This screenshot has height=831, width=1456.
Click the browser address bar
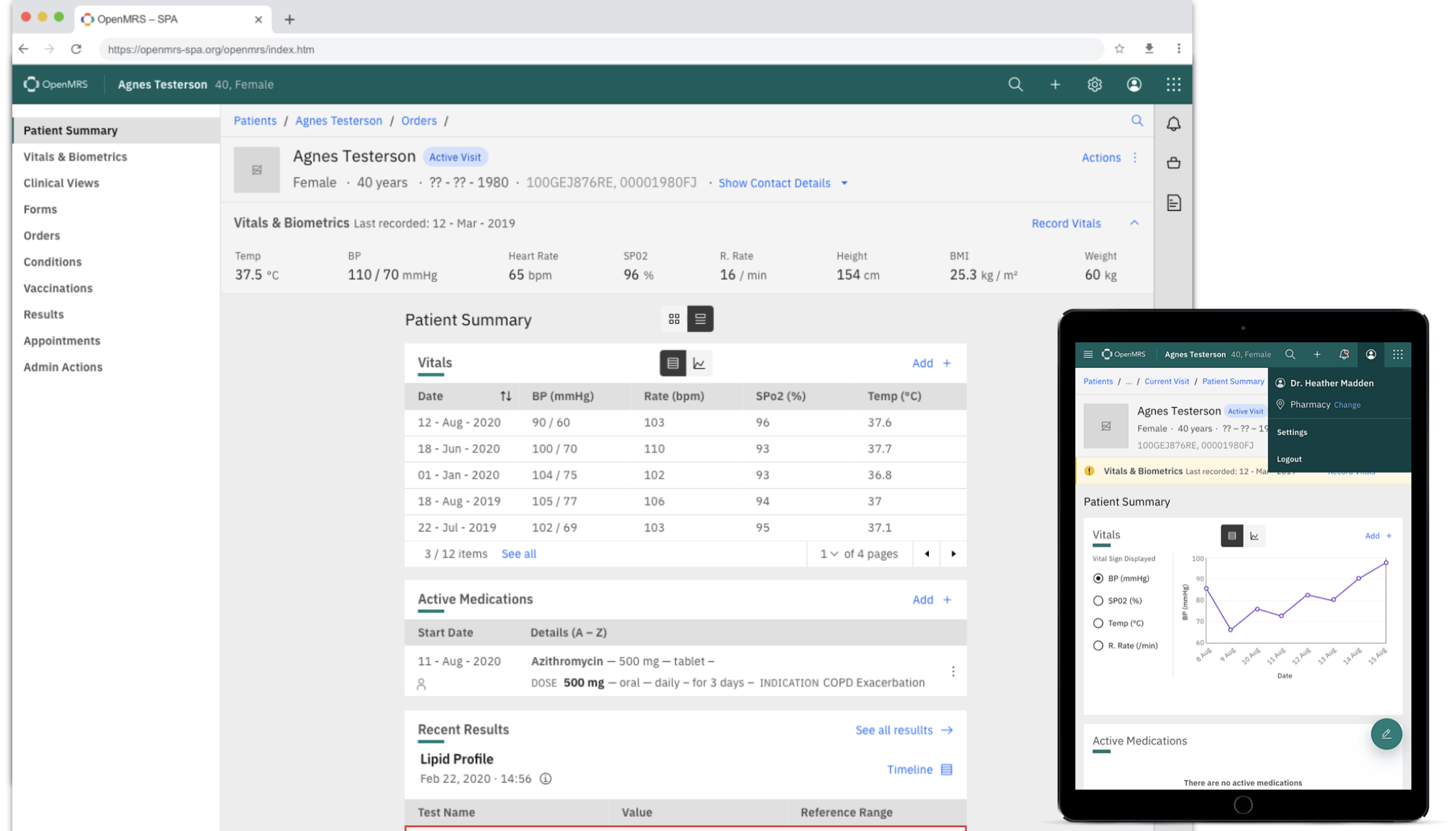(601, 49)
